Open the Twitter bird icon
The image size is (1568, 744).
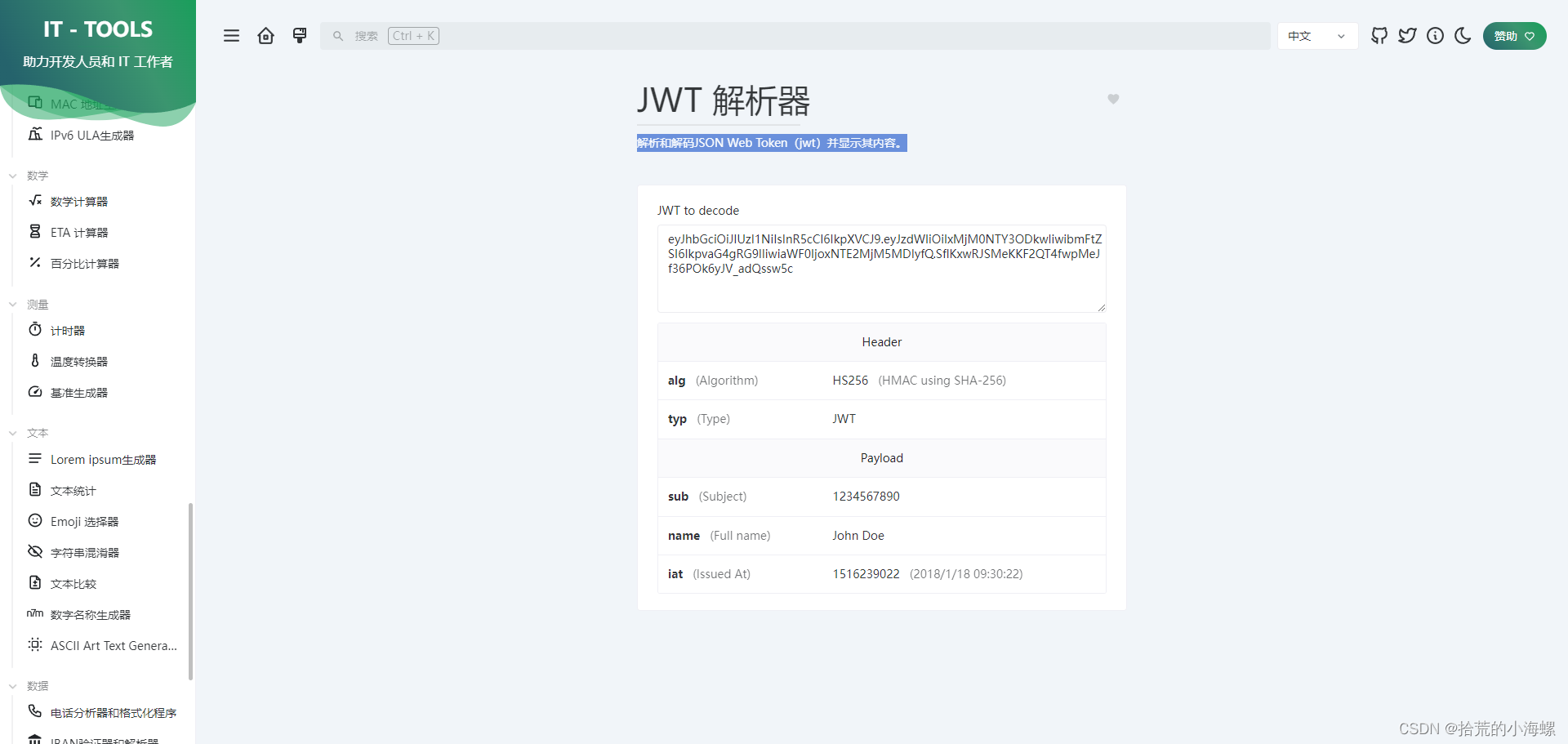pyautogui.click(x=1407, y=36)
